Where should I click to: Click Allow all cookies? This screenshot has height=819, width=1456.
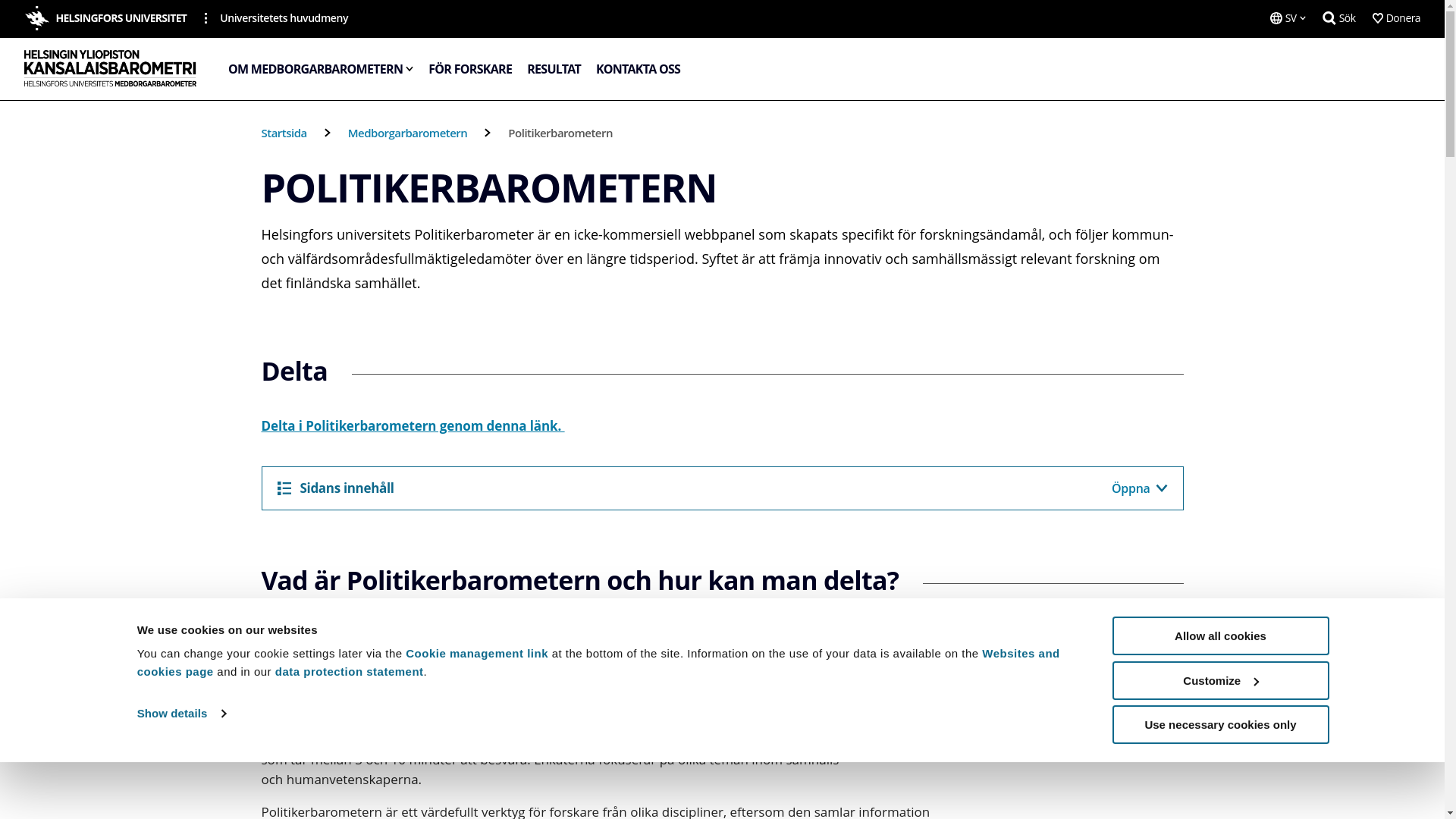point(1220,636)
